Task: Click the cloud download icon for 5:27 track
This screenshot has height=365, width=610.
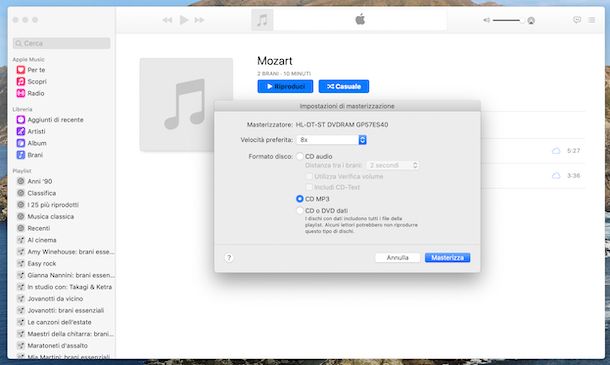Action: coord(556,151)
